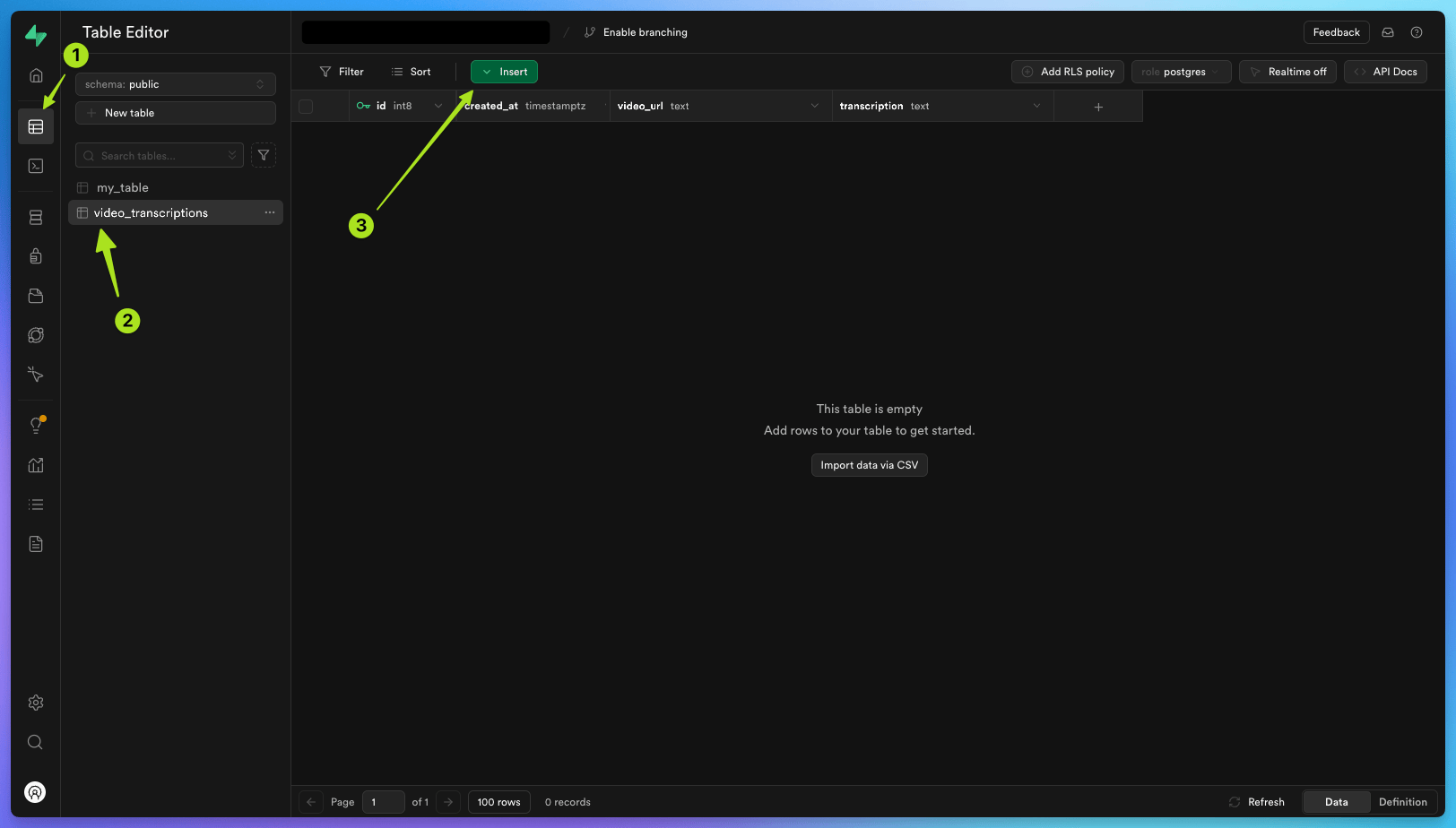Open the Storage icon in sidebar
Image resolution: width=1456 pixels, height=828 pixels.
click(36, 296)
